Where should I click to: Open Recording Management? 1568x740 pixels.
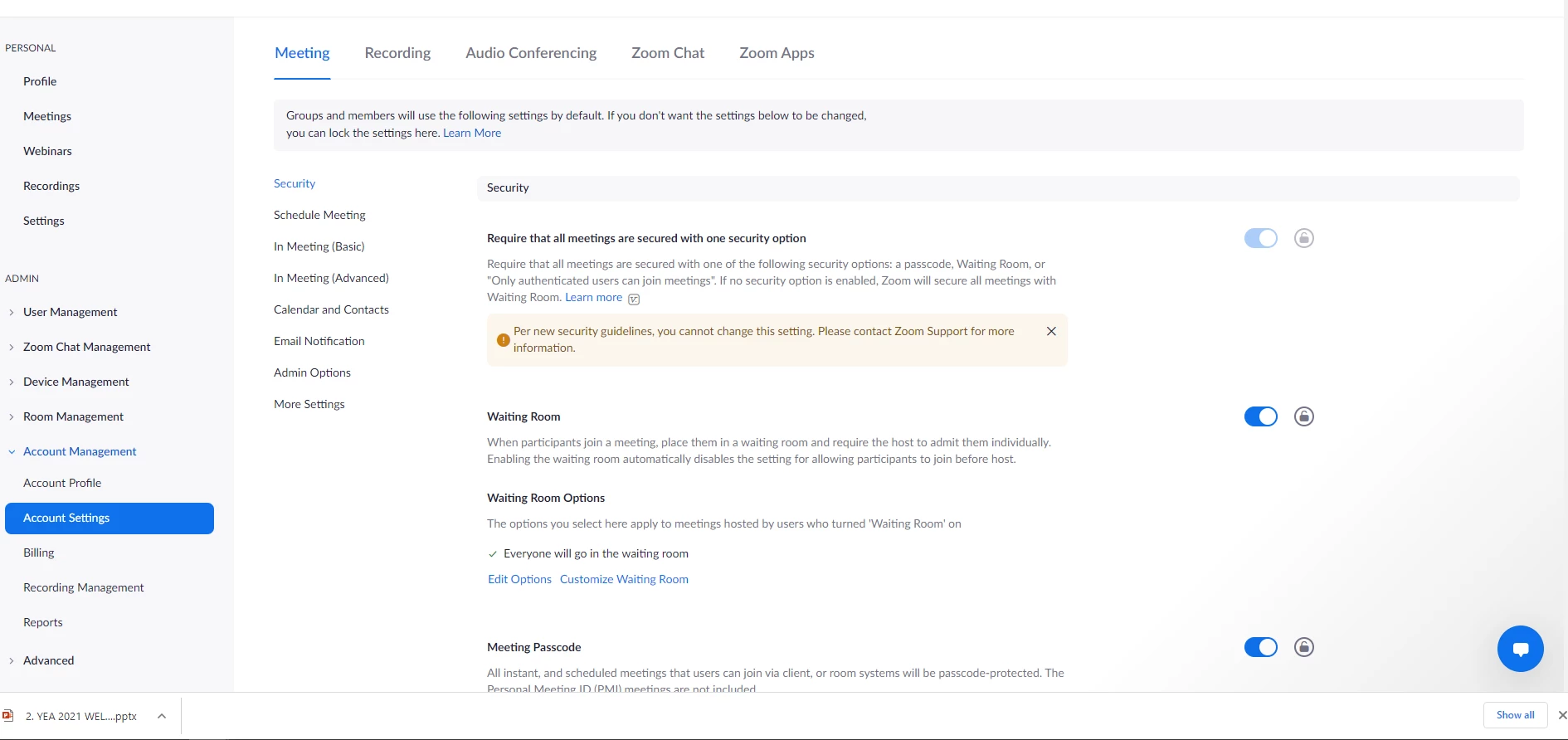(x=83, y=587)
